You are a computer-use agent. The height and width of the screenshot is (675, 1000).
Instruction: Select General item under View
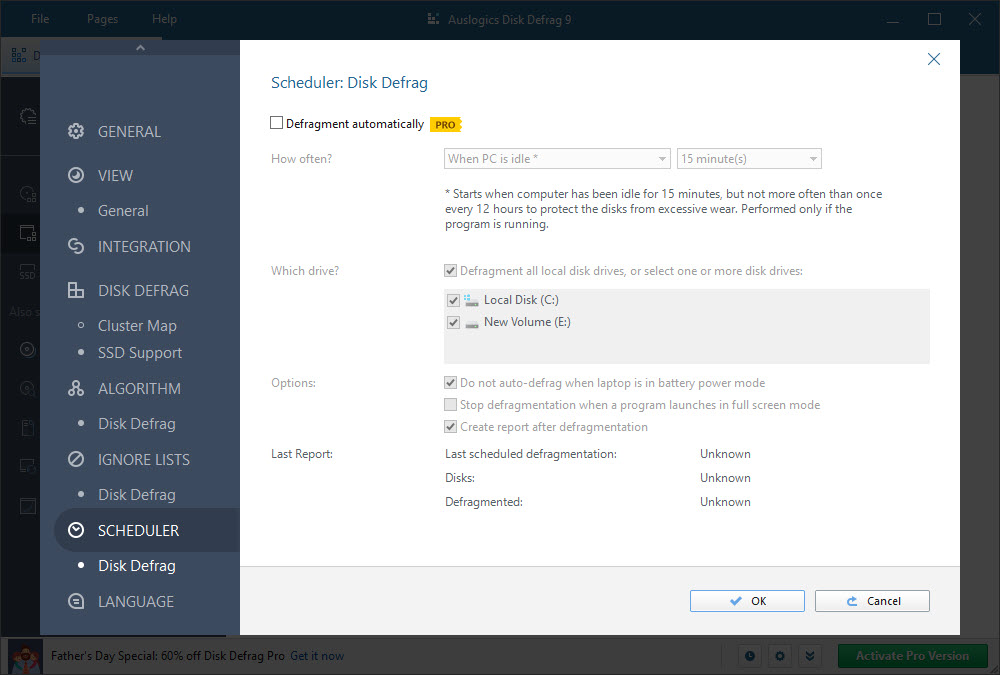click(x=123, y=211)
